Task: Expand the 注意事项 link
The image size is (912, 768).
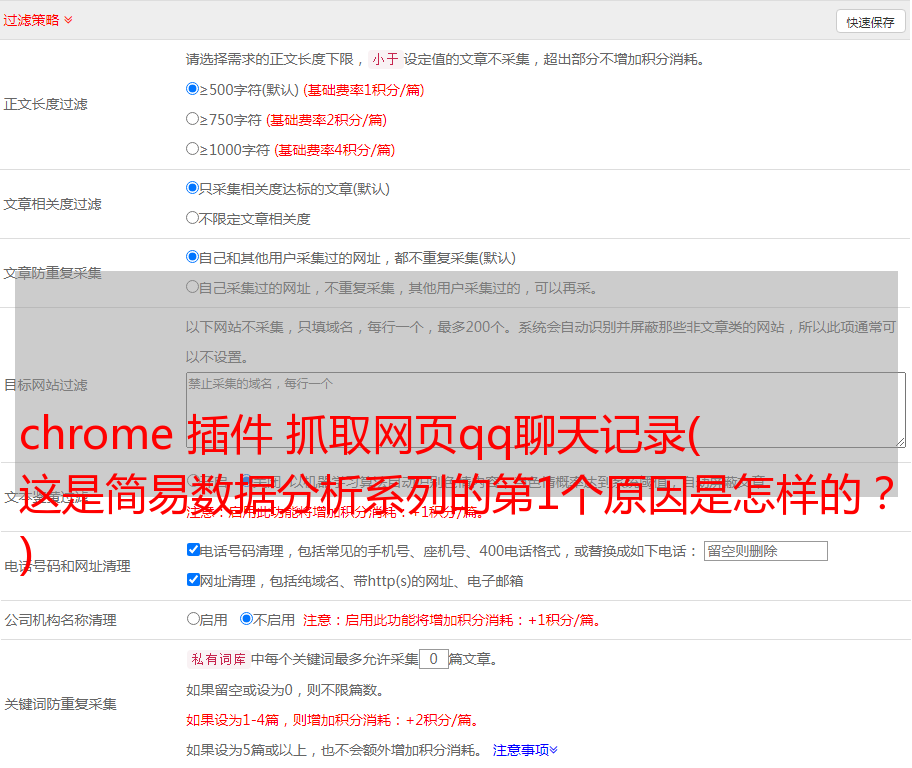Action: (525, 750)
